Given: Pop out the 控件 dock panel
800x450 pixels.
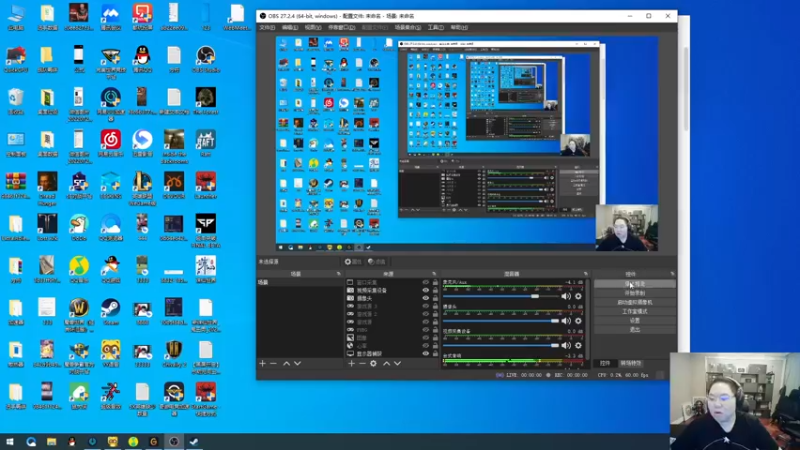Looking at the screenshot, I should 672,274.
